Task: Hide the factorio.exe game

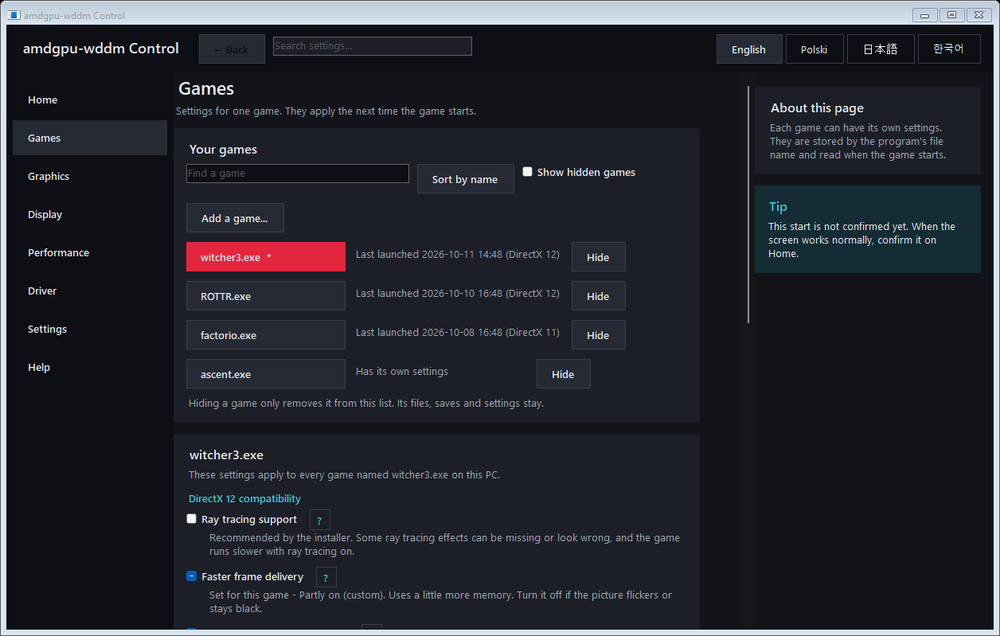Action: point(598,335)
